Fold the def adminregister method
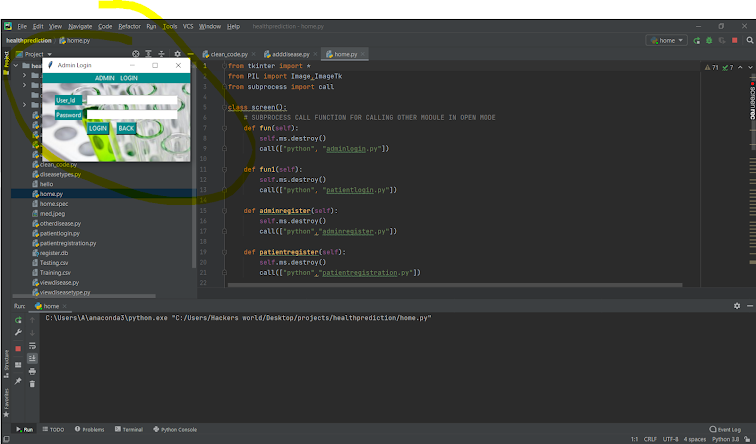 point(224,211)
